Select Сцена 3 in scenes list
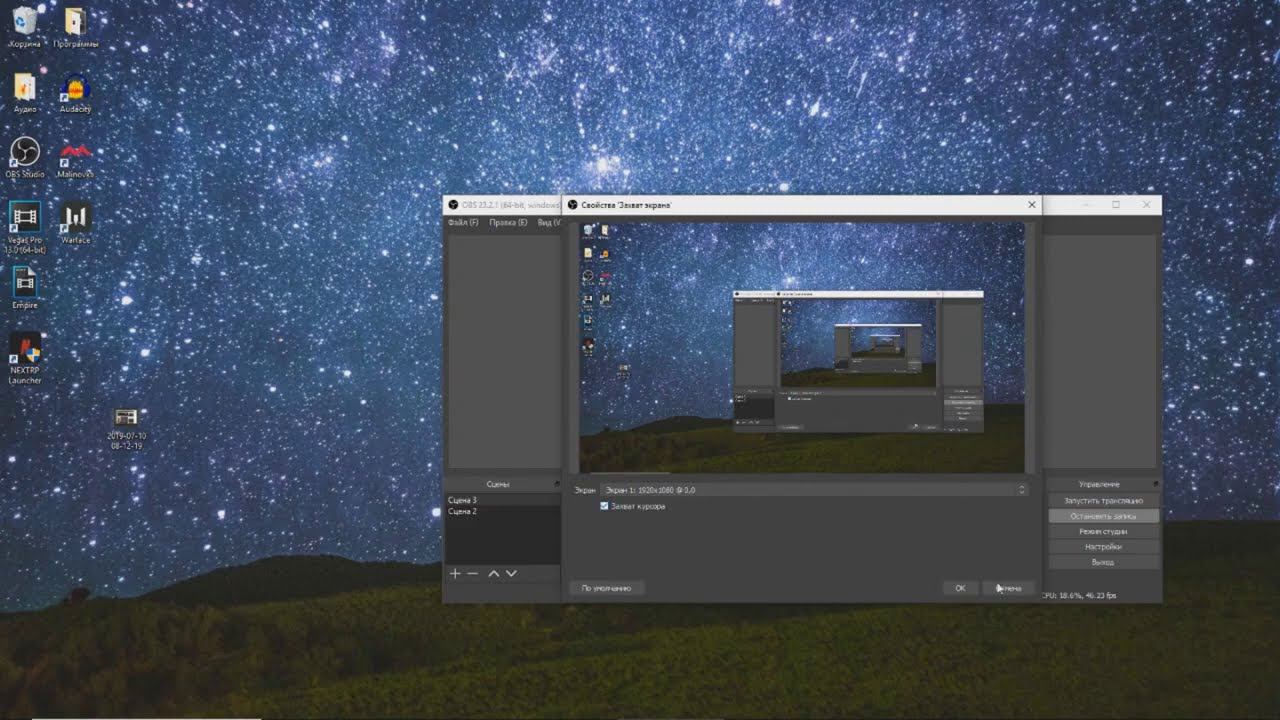Image resolution: width=1280 pixels, height=720 pixels. pyautogui.click(x=502, y=500)
